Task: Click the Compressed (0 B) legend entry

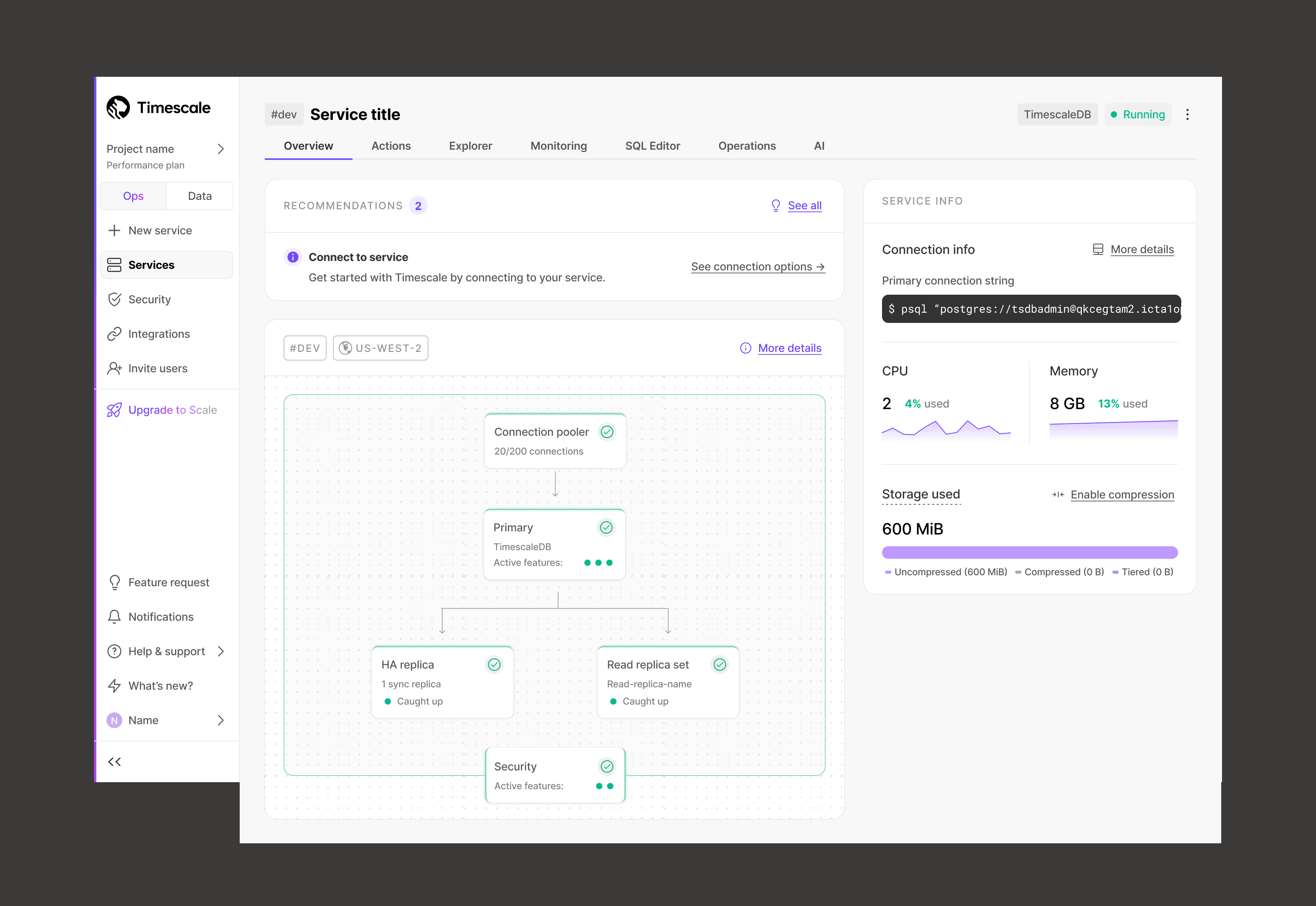Action: pos(1059,572)
